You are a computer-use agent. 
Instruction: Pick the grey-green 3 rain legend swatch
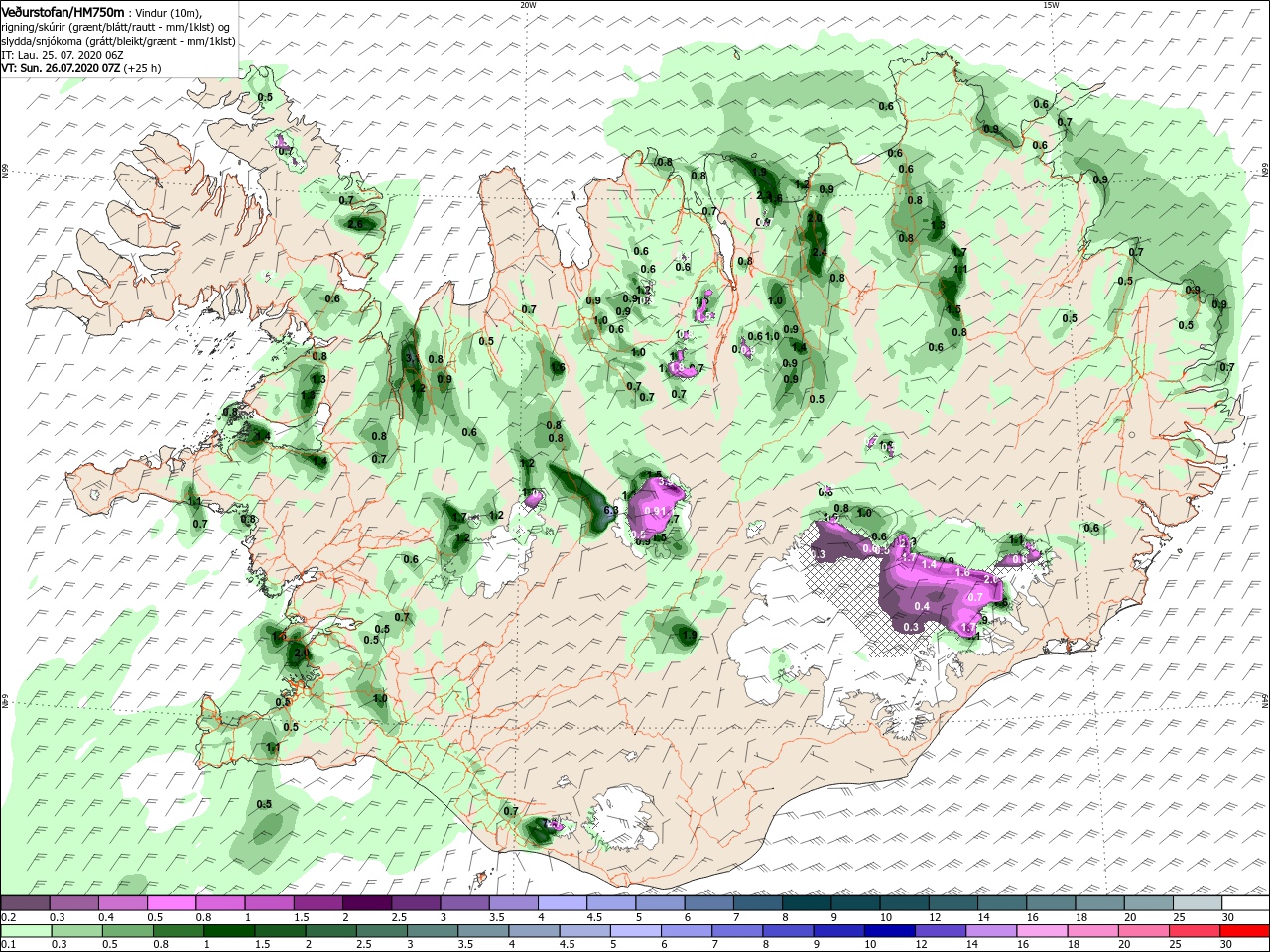pyautogui.click(x=432, y=931)
